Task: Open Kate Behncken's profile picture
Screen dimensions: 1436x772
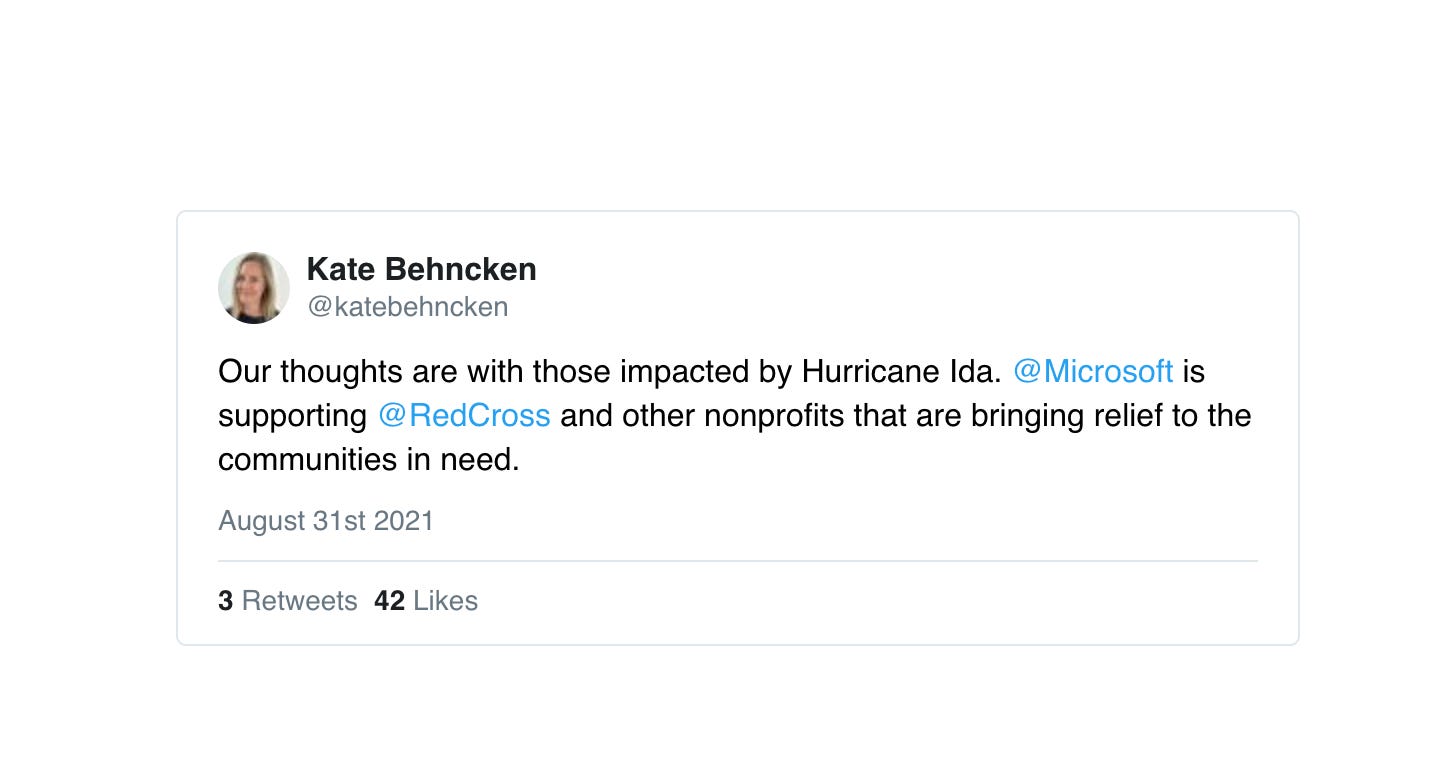Action: pyautogui.click(x=253, y=288)
